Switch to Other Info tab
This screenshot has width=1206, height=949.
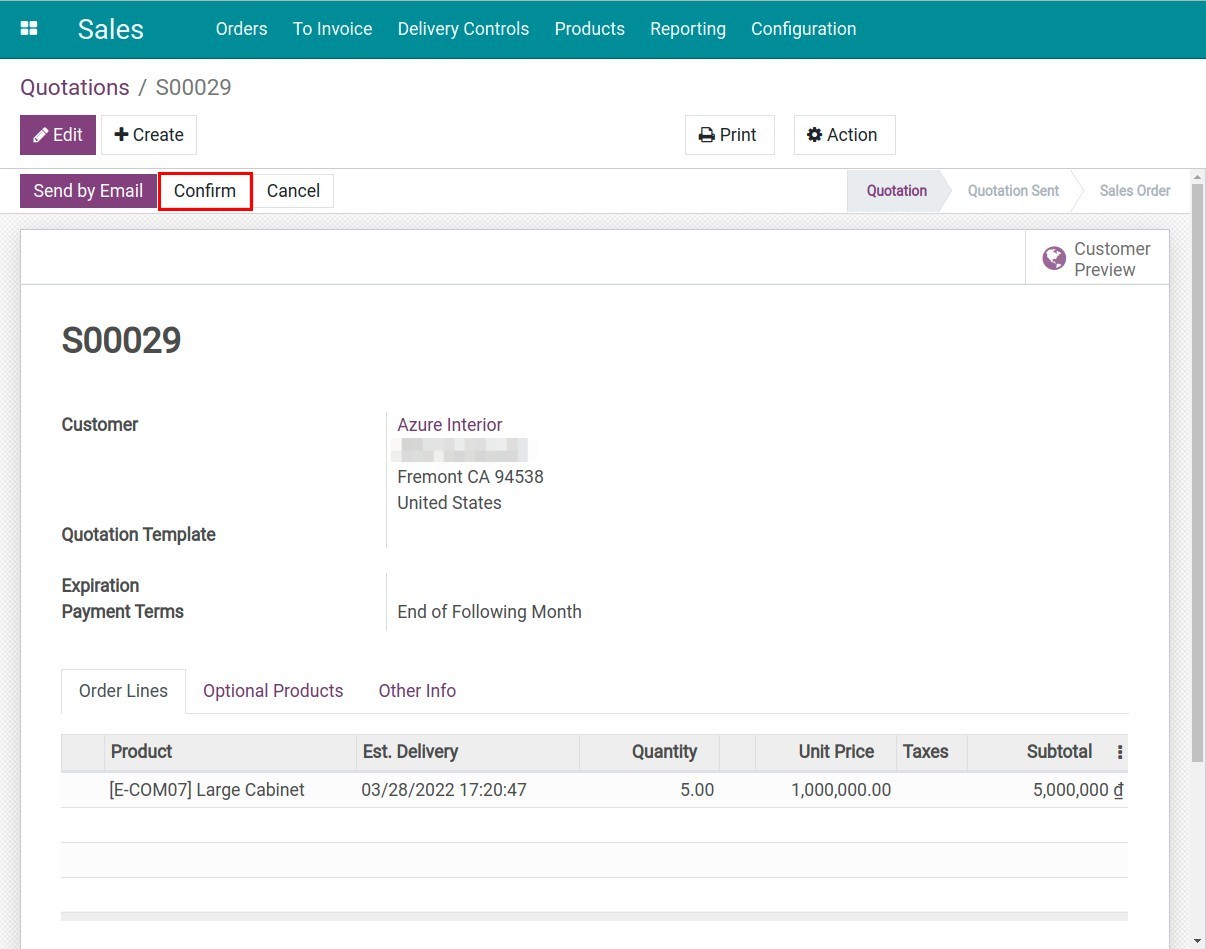click(x=417, y=691)
